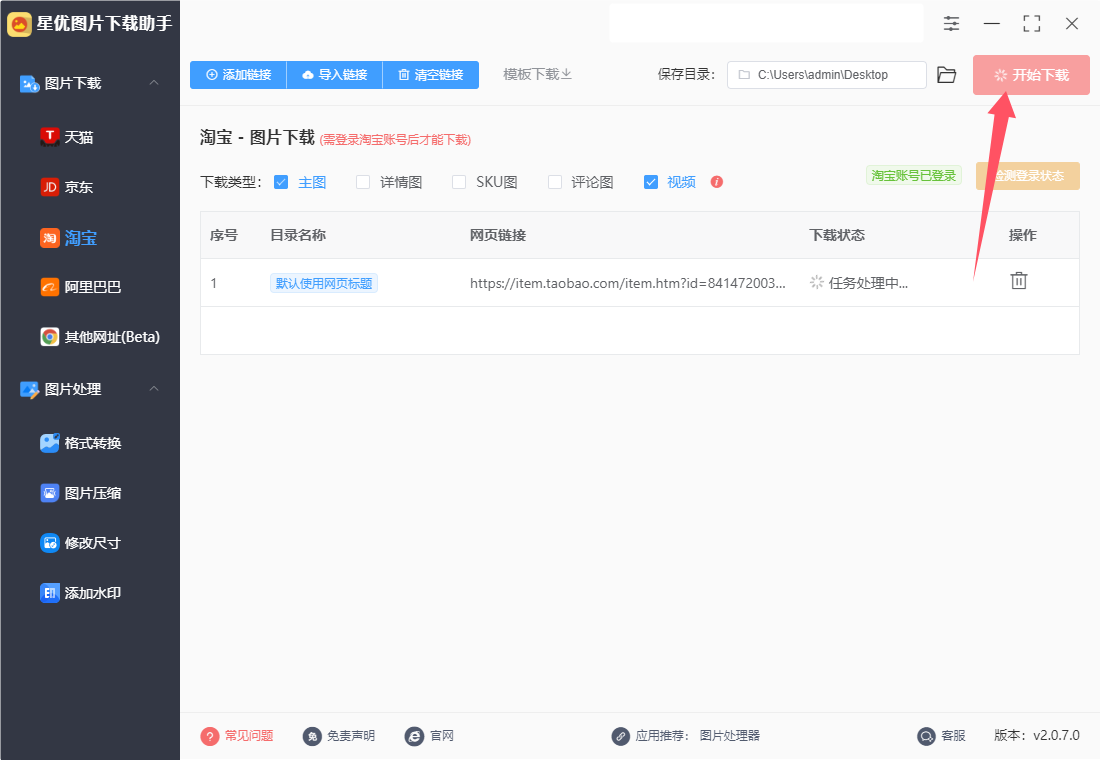1100x760 pixels.
Task: Click the red info icon beside 视频
Action: (716, 182)
